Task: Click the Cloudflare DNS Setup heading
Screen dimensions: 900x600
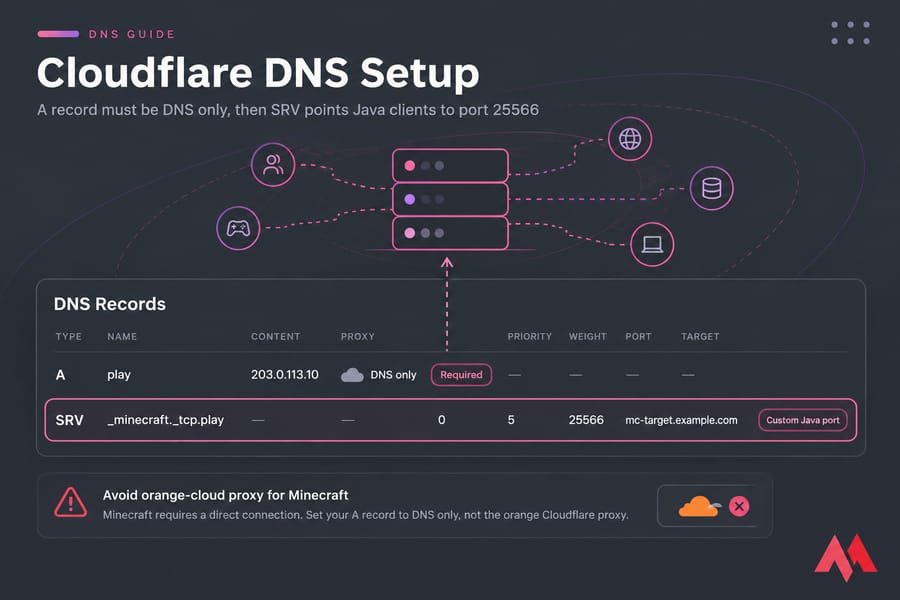Action: point(258,73)
